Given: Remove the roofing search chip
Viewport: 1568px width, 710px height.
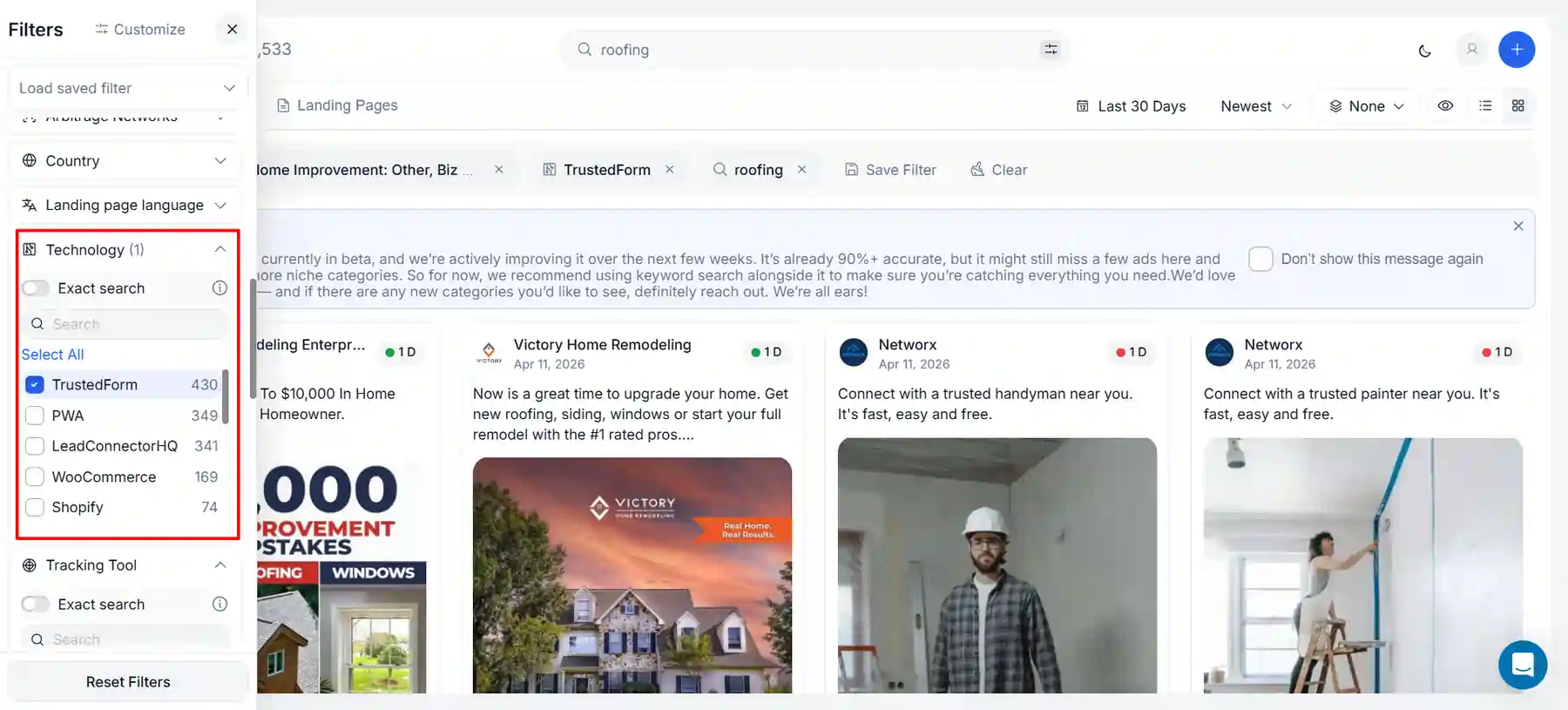Looking at the screenshot, I should click(802, 170).
